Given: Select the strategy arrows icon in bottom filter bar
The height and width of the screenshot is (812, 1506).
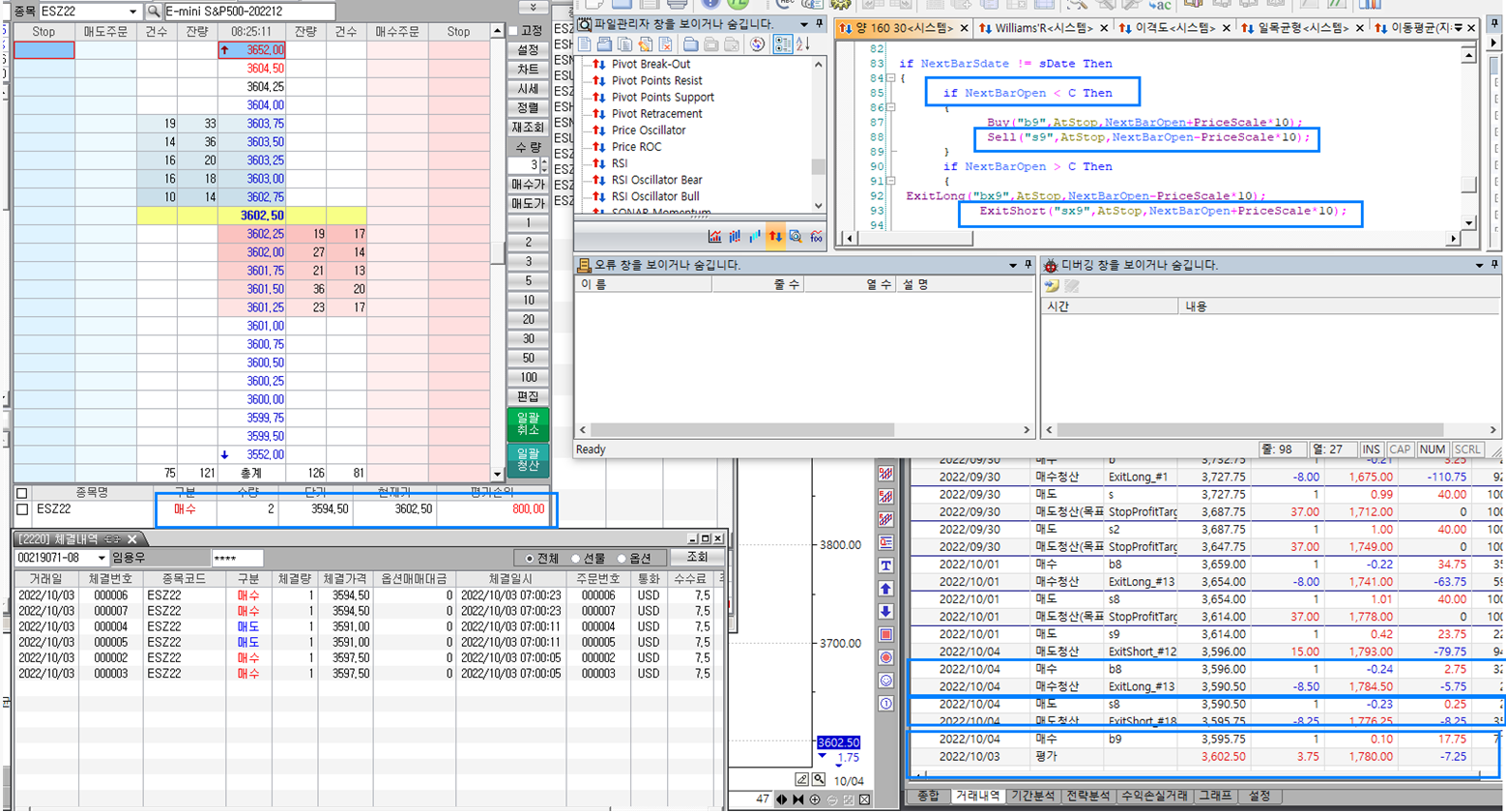Looking at the screenshot, I should [x=775, y=236].
